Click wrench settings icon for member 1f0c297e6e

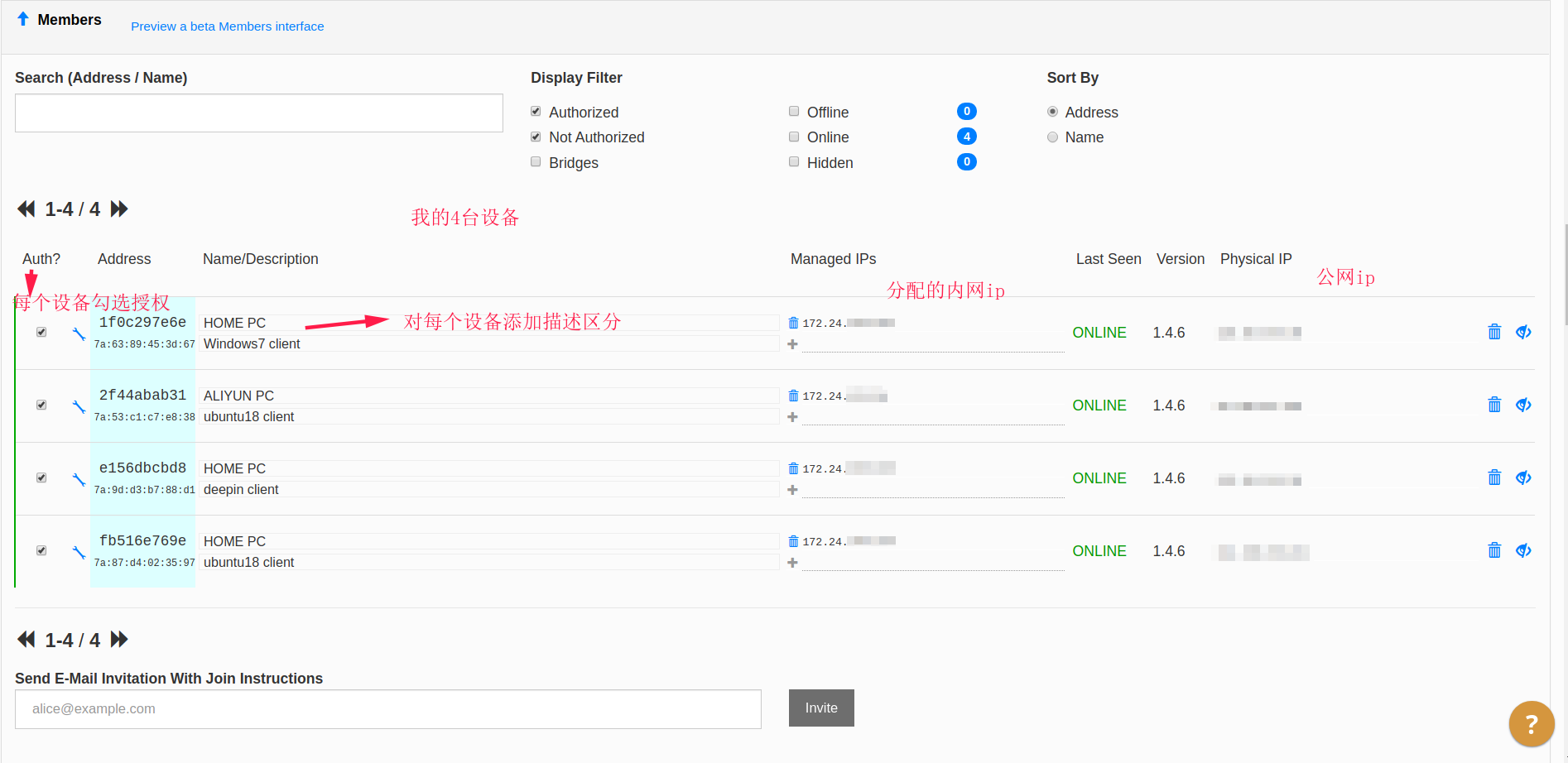click(79, 334)
